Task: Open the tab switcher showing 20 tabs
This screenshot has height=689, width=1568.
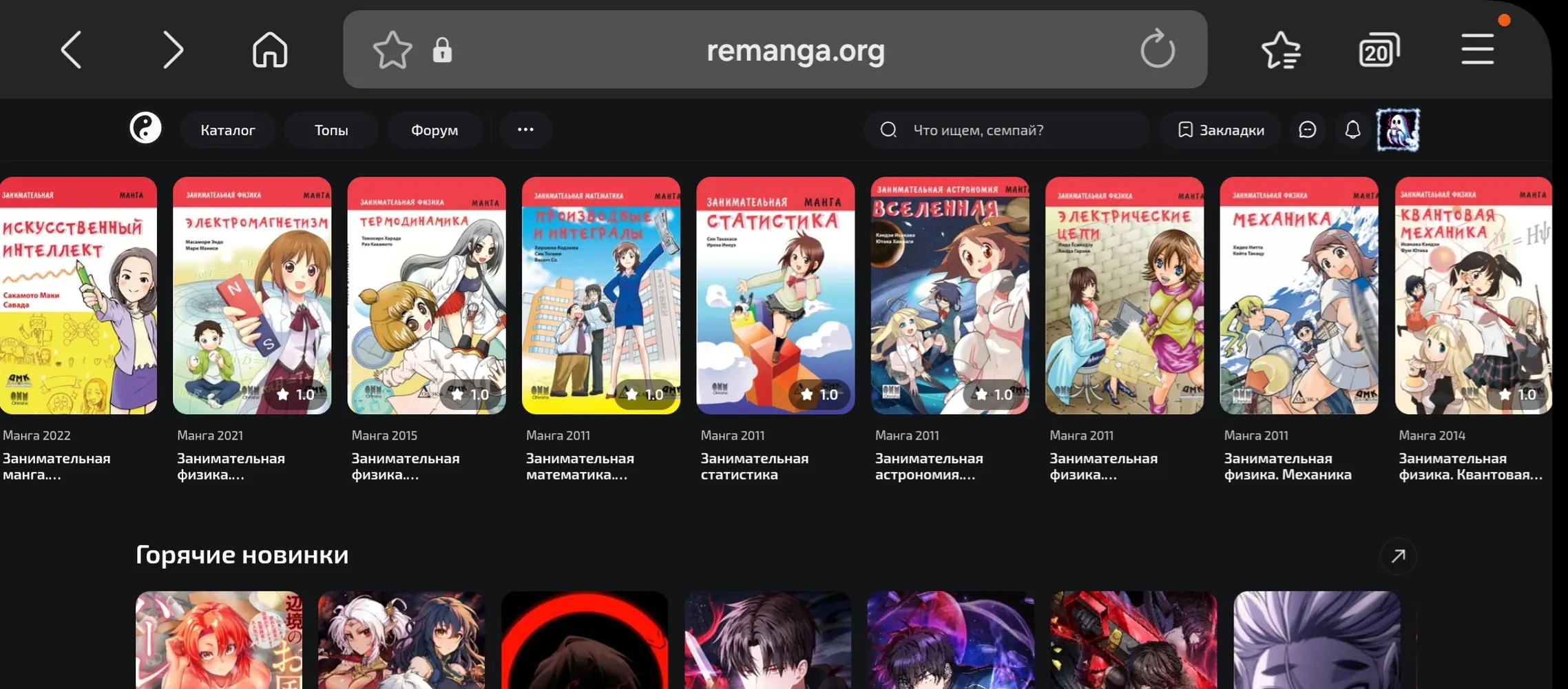Action: tap(1379, 50)
